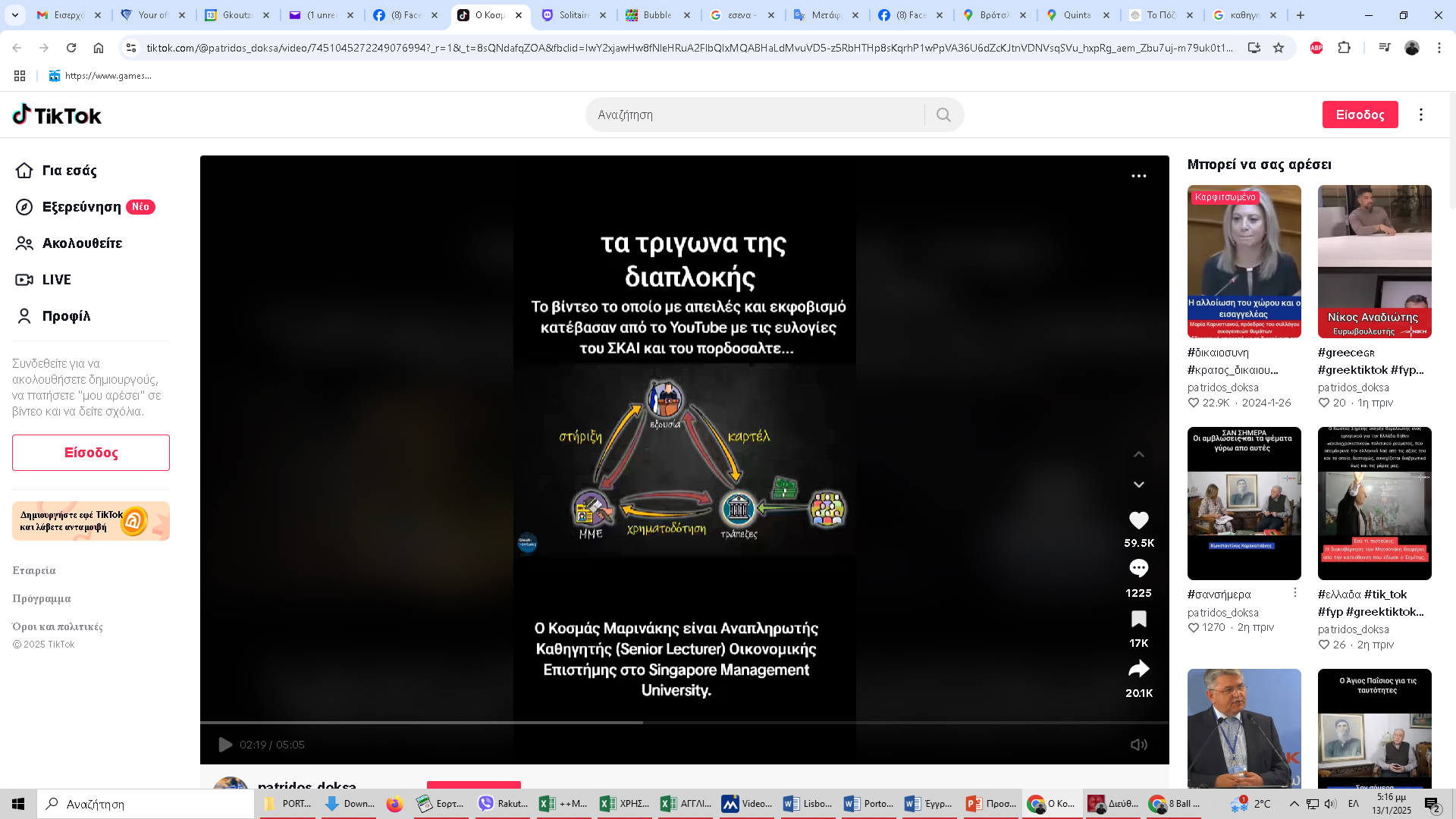Like the video with the heart icon
Image resolution: width=1456 pixels, height=819 pixels.
[x=1138, y=520]
